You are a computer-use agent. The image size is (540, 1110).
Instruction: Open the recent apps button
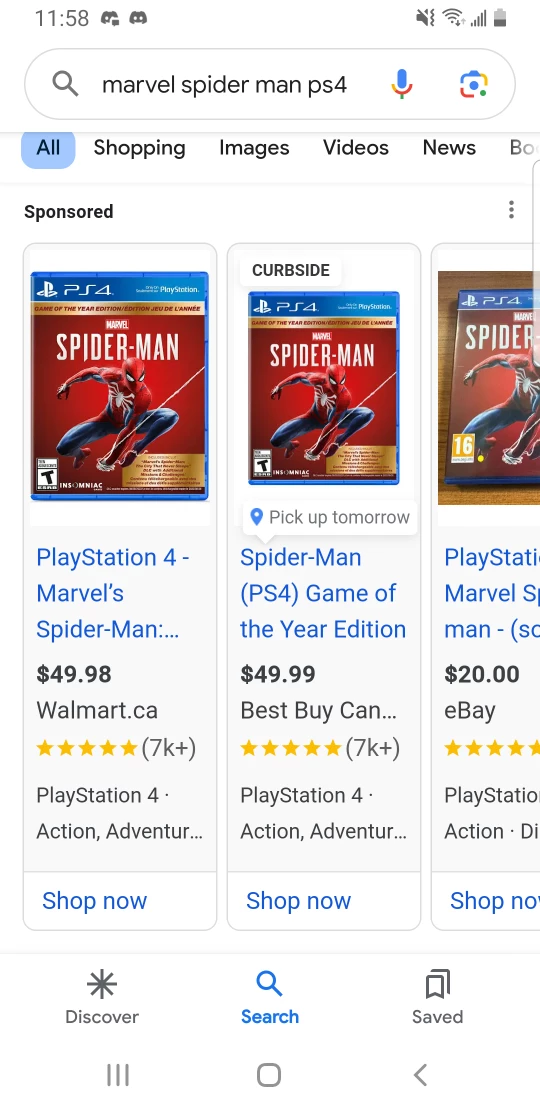(x=117, y=1075)
